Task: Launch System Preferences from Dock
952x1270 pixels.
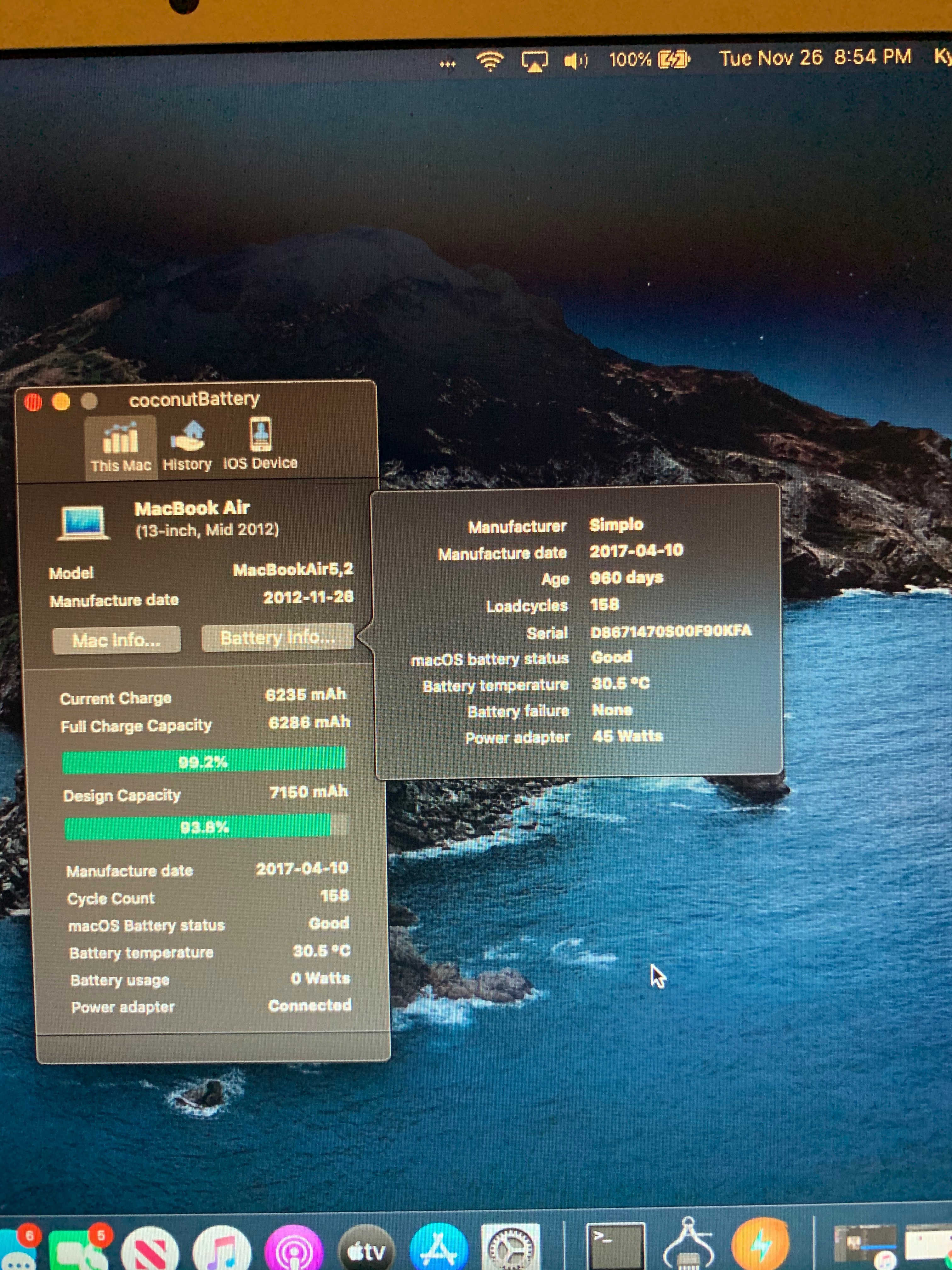Action: pyautogui.click(x=510, y=1248)
